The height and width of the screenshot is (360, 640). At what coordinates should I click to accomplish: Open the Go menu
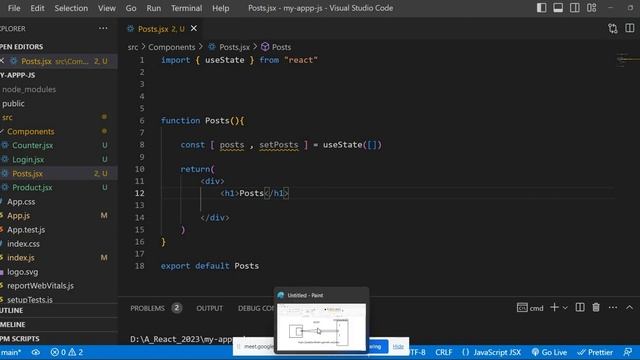click(131, 8)
